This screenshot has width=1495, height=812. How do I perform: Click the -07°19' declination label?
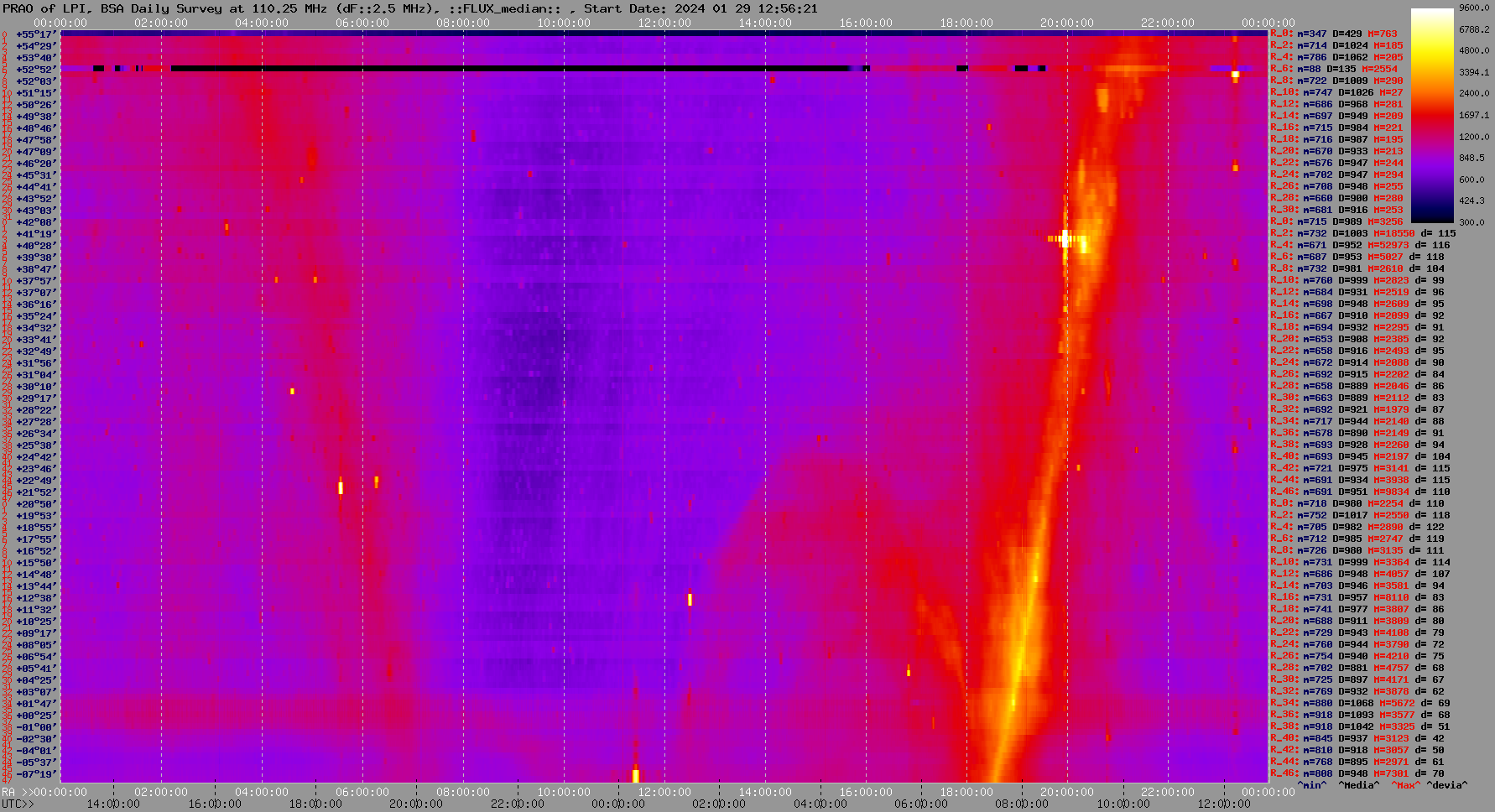[37, 774]
